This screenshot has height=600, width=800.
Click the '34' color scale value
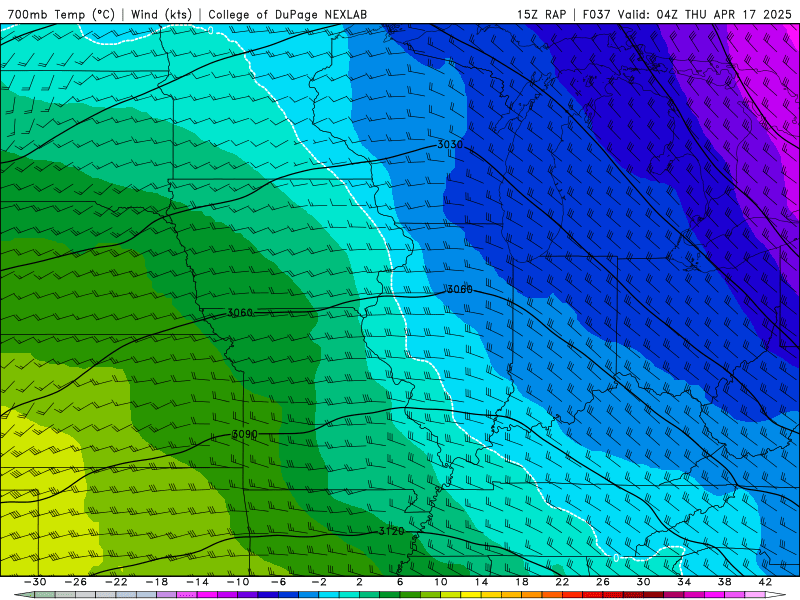click(684, 582)
